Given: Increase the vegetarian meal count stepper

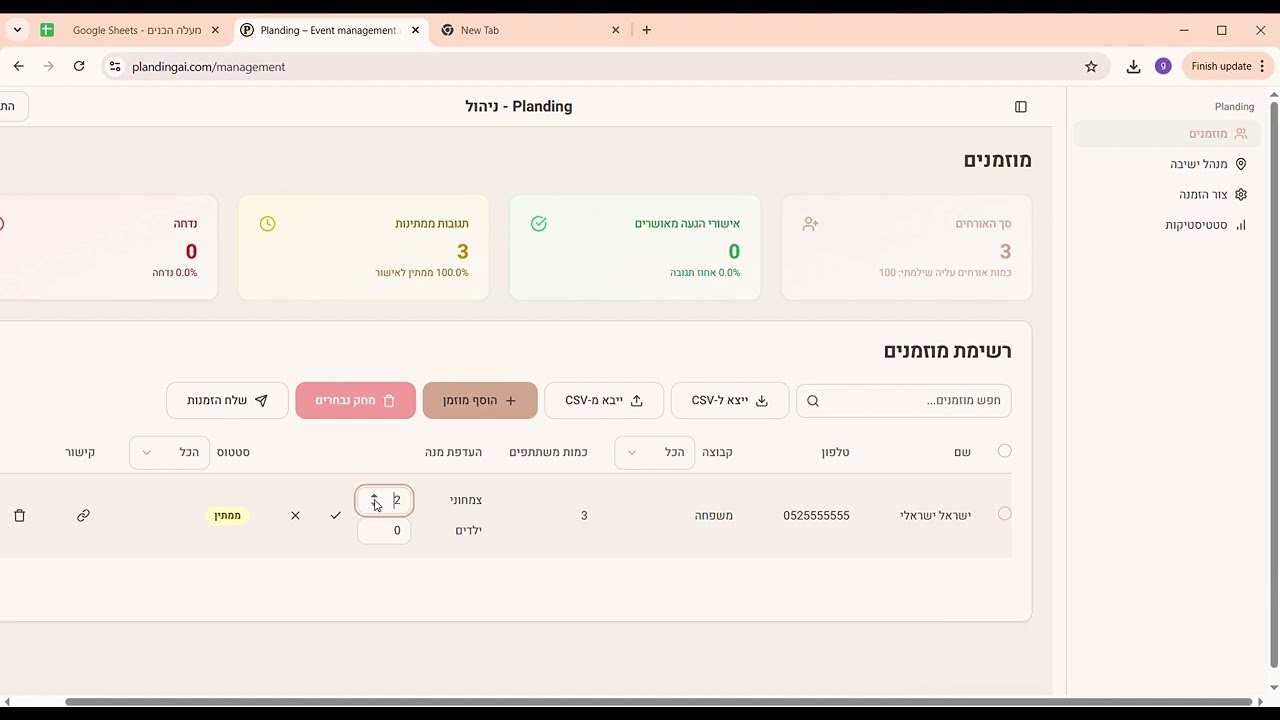Looking at the screenshot, I should [x=374, y=496].
